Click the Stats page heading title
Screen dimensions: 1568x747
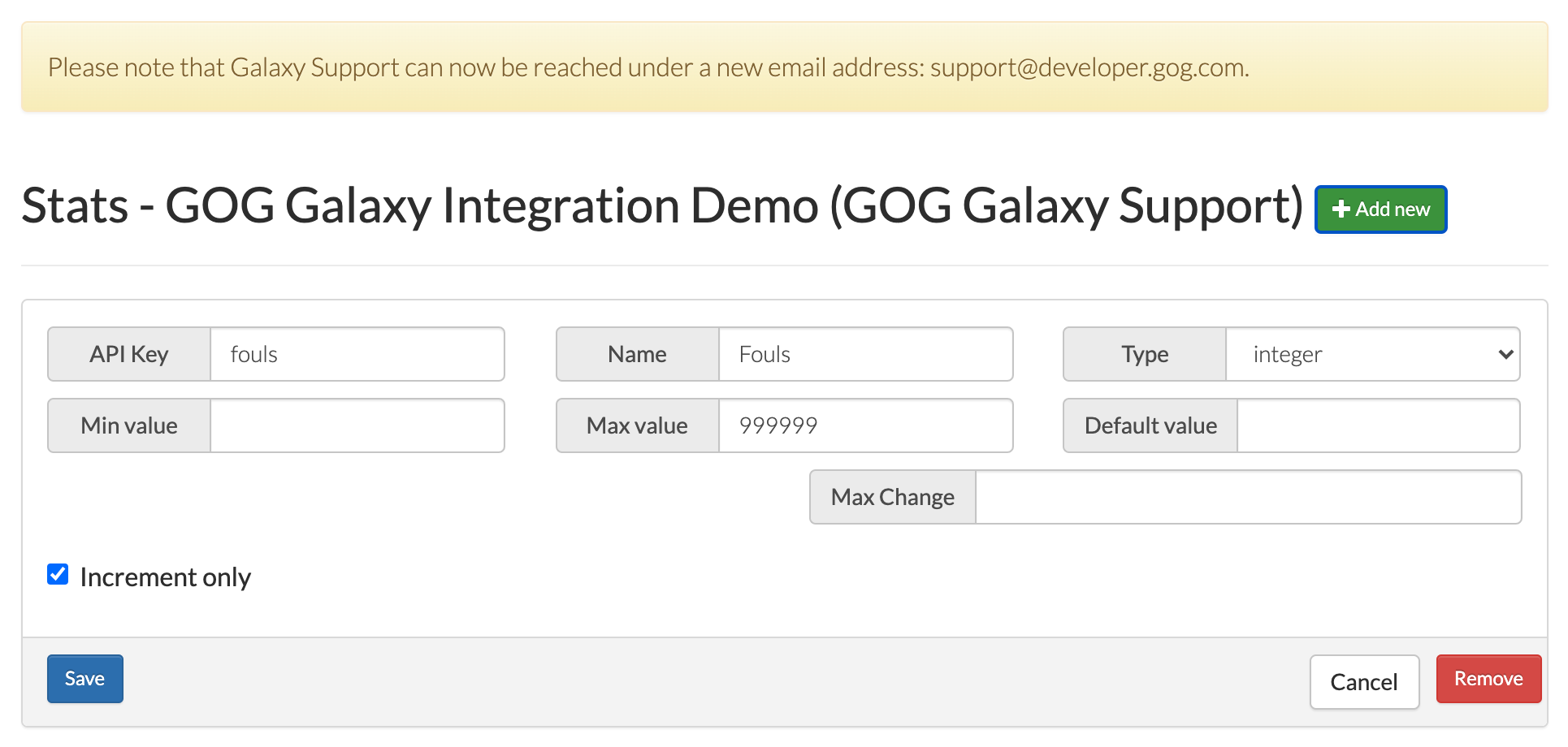coord(661,205)
